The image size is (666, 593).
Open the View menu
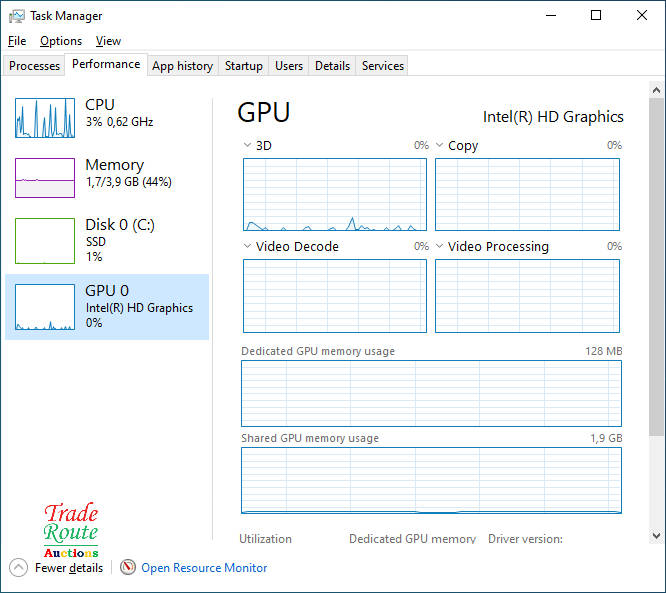click(x=108, y=41)
